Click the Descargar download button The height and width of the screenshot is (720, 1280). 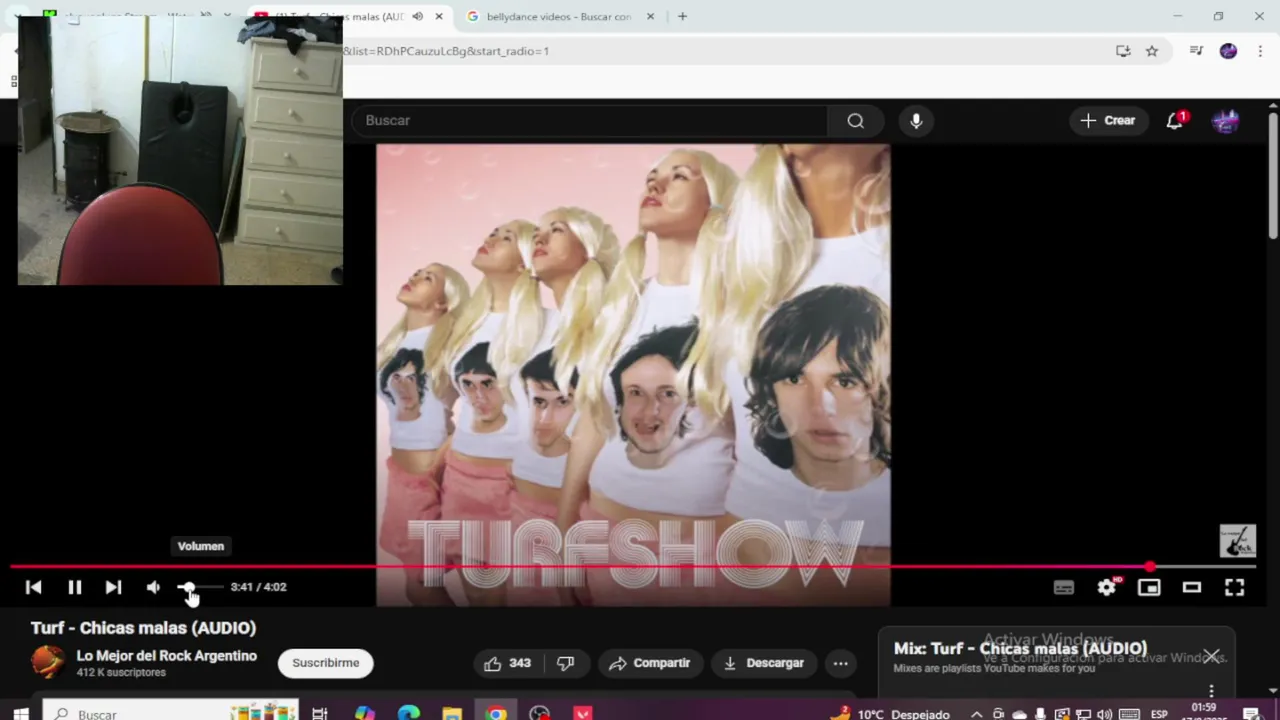point(764,663)
